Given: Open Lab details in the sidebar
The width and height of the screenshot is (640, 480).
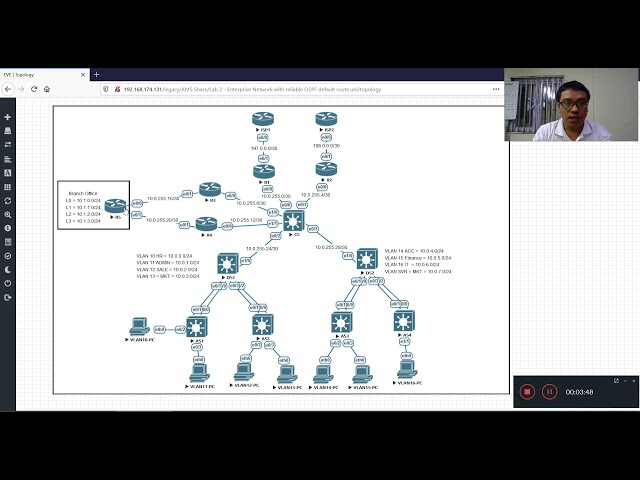Looking at the screenshot, I should (x=7, y=242).
